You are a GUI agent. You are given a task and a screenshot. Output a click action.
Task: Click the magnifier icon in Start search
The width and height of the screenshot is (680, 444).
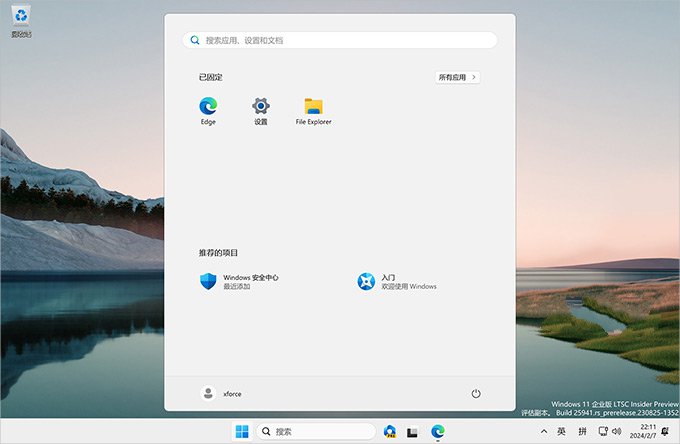pyautogui.click(x=195, y=40)
